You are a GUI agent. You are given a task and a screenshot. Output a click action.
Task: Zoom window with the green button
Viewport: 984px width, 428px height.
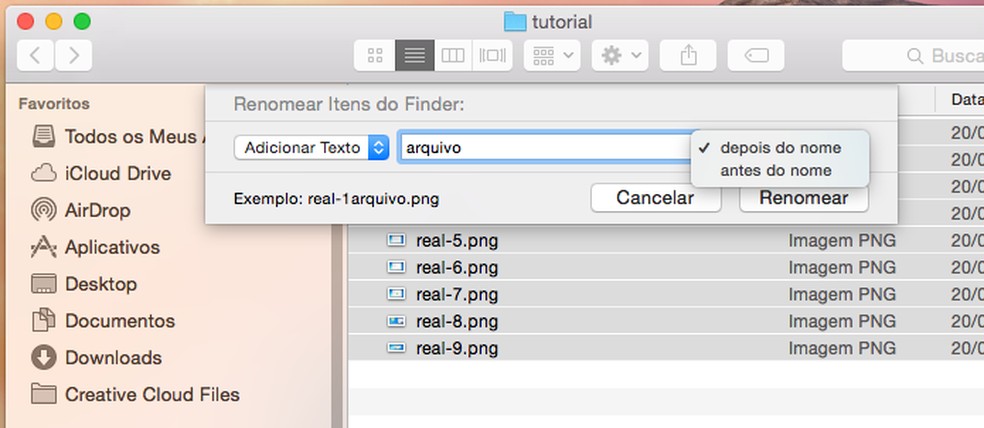[82, 21]
